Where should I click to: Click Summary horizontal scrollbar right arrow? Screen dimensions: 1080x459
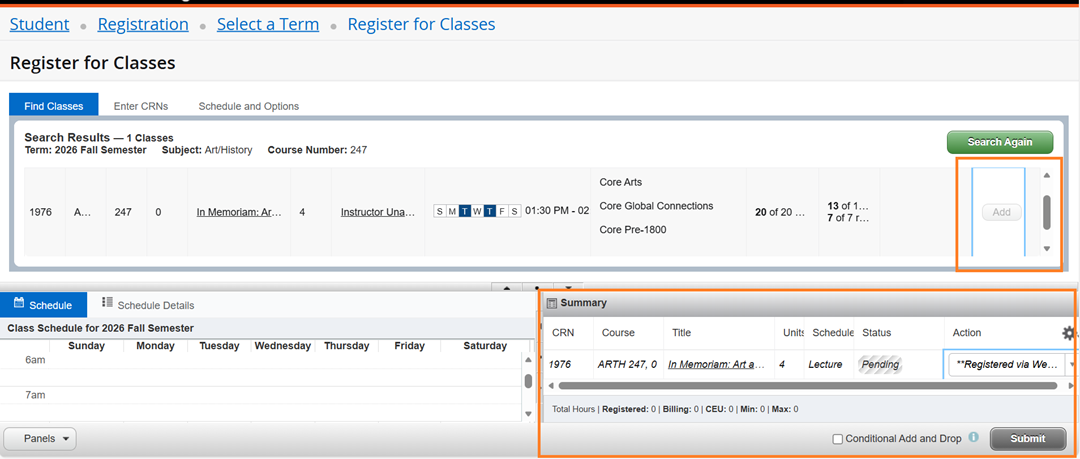[x=1070, y=385]
